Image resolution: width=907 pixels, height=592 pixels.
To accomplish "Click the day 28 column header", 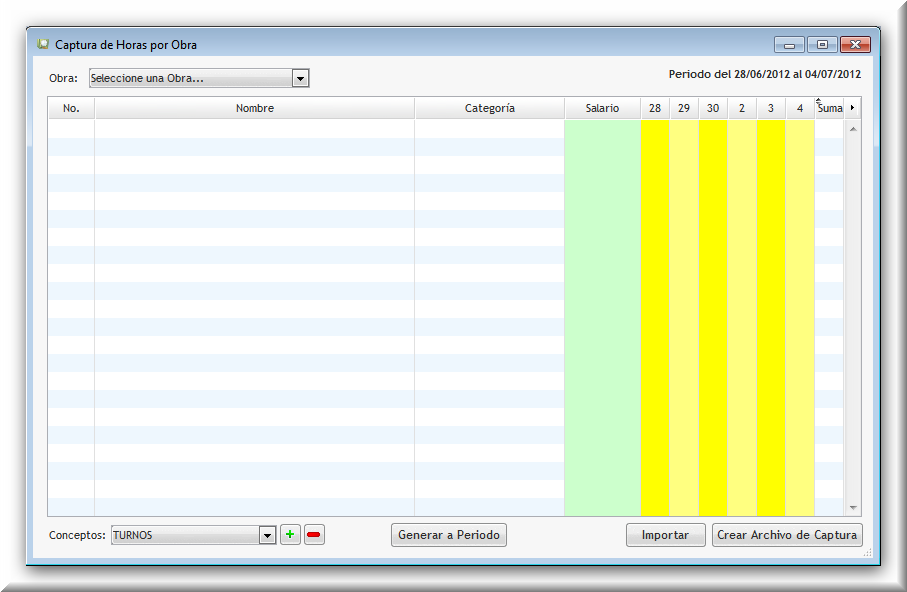I will (x=655, y=108).
